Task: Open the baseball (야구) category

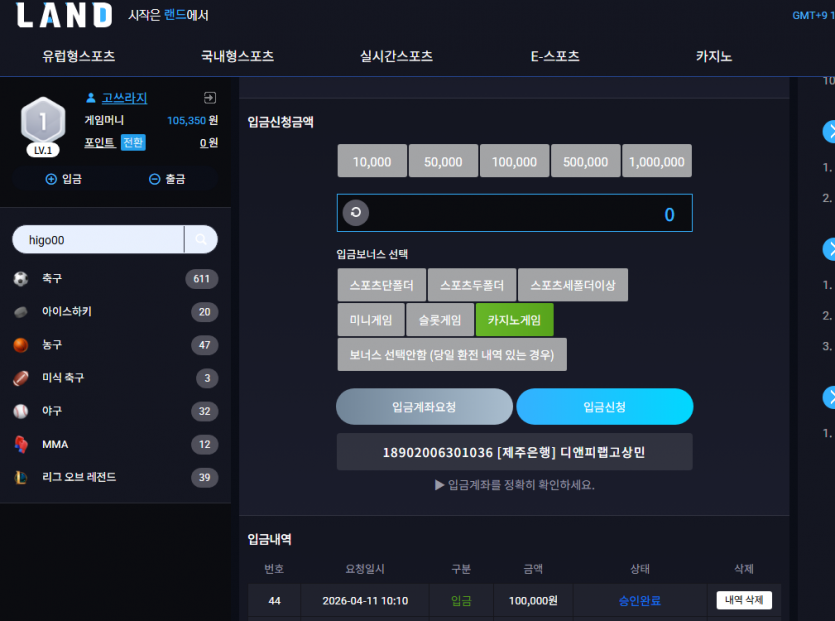Action: point(115,411)
